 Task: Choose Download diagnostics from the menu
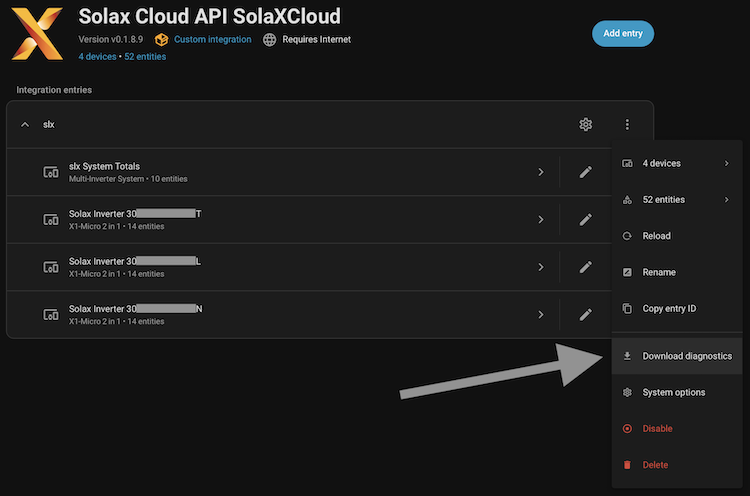(x=677, y=356)
